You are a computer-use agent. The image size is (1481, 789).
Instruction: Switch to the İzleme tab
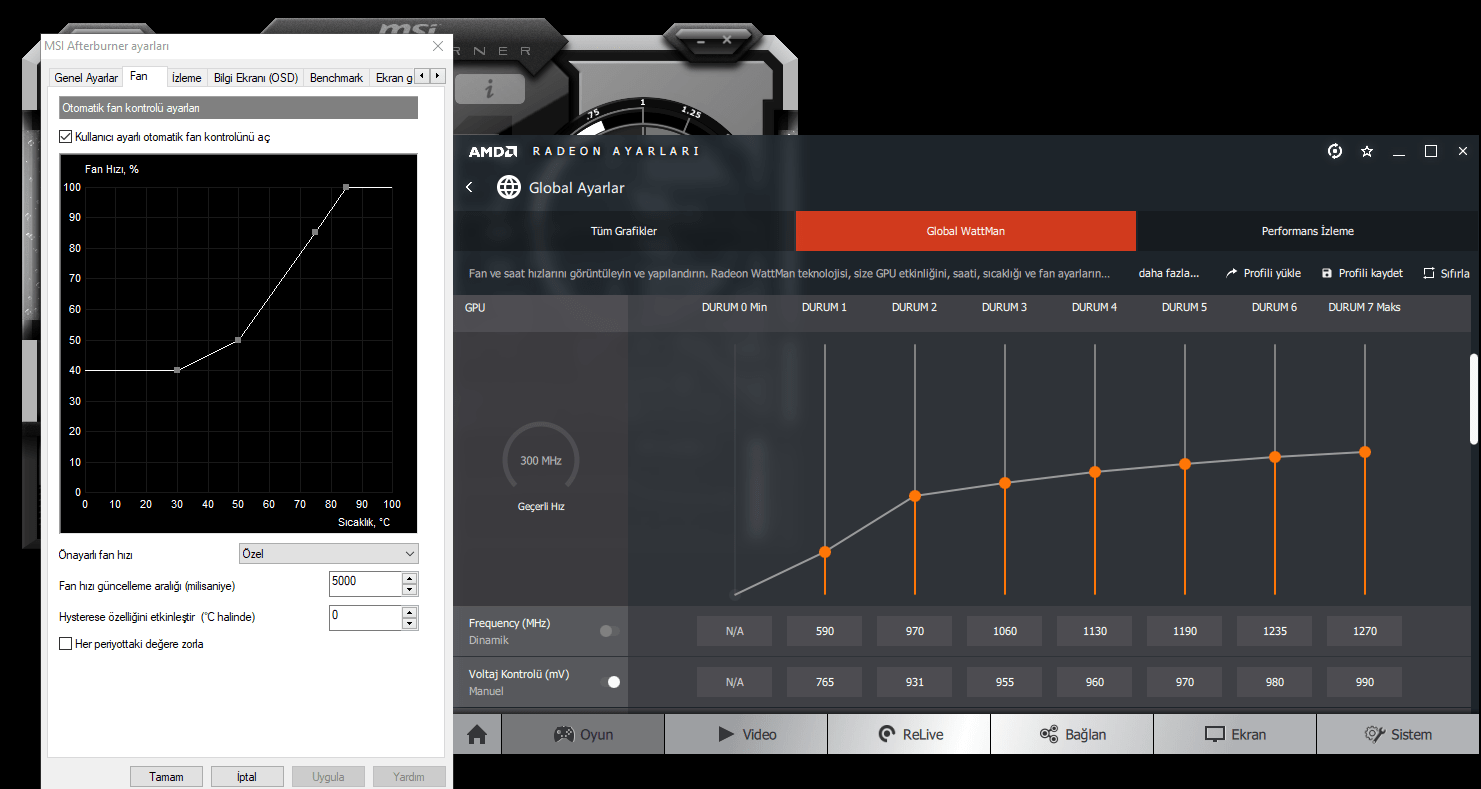pos(186,78)
